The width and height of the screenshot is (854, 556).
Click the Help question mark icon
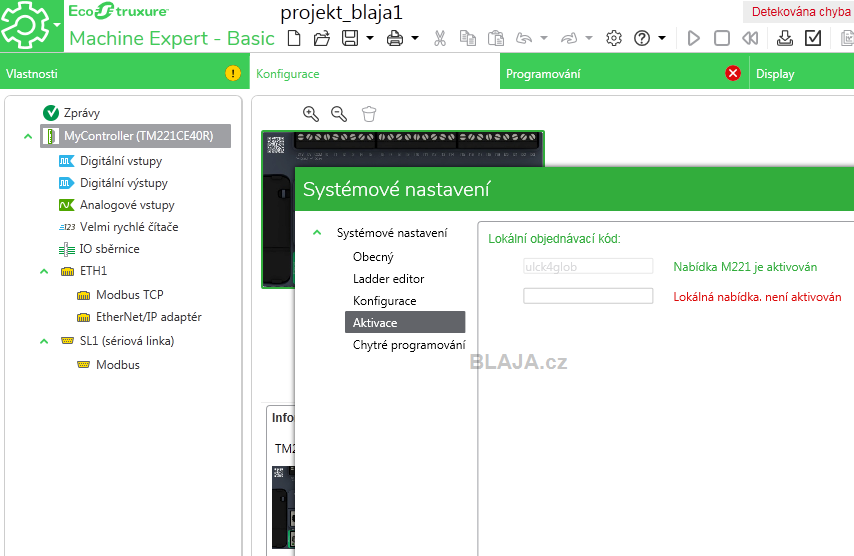(642, 38)
